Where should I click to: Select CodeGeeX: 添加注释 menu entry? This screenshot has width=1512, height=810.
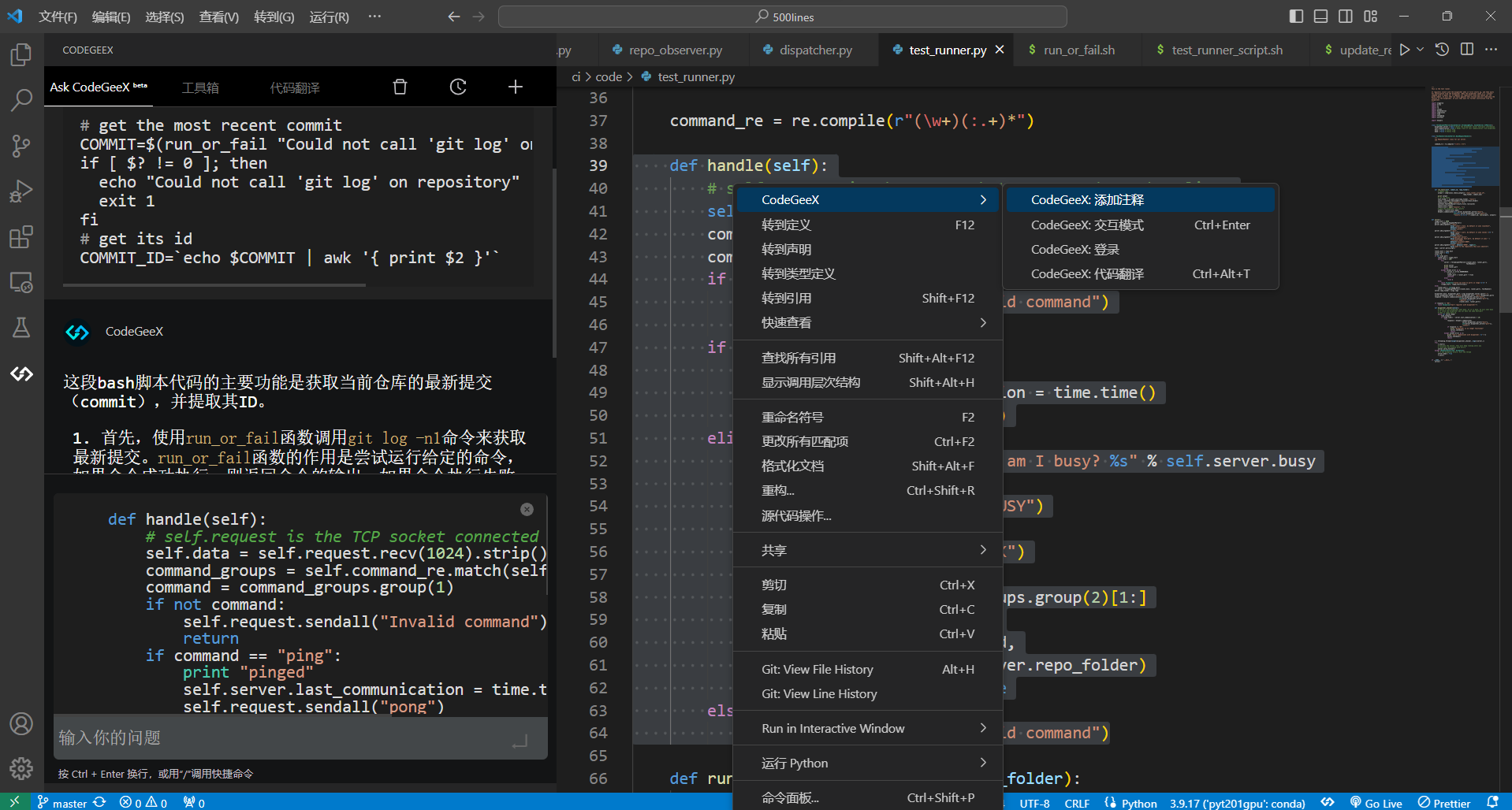pos(1139,200)
